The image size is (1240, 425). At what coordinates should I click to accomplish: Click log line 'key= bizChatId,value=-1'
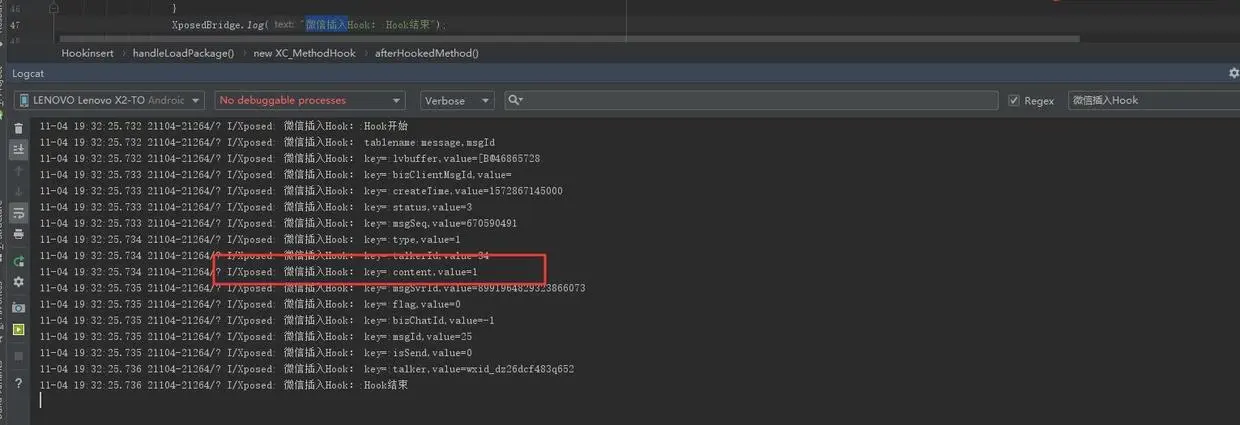click(267, 321)
